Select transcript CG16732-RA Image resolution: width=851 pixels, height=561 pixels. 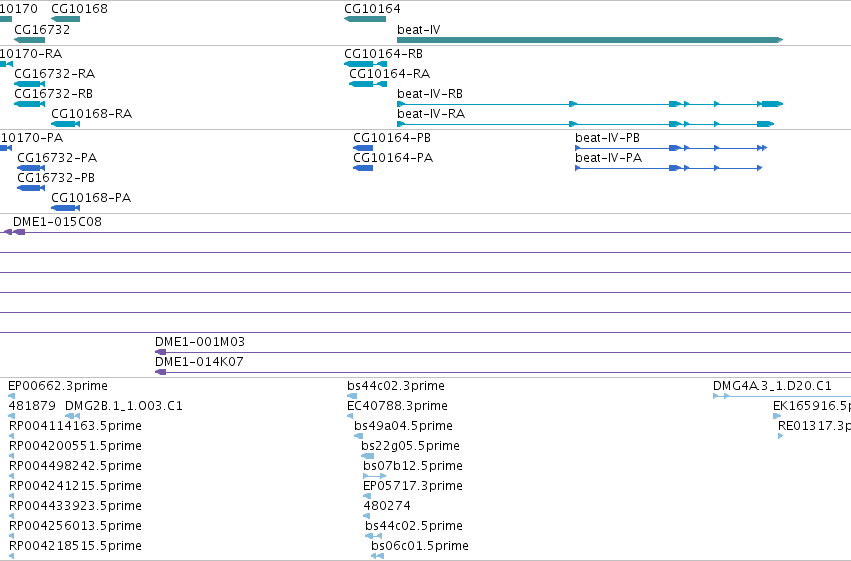29,84
